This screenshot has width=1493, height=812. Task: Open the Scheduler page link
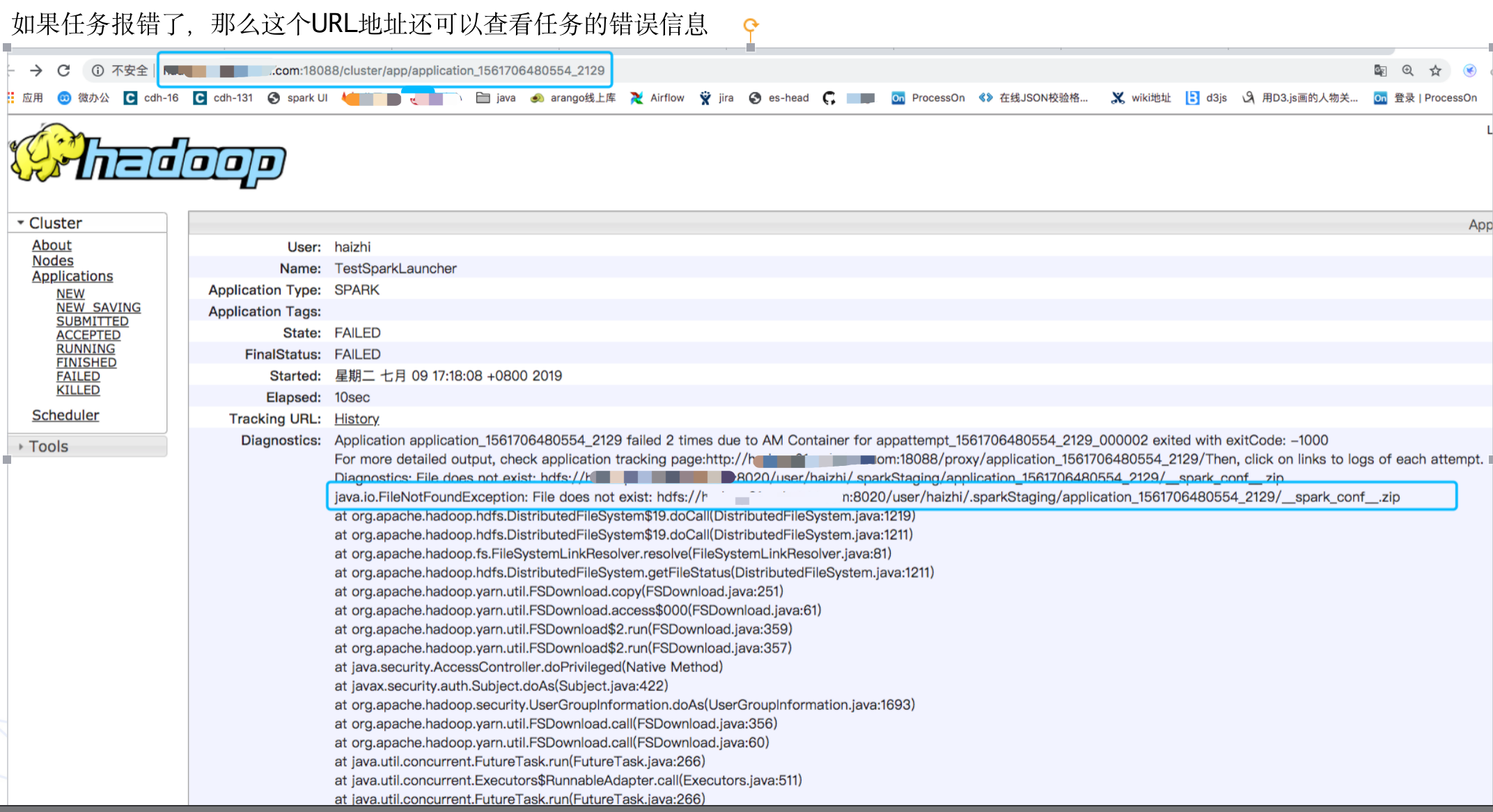[65, 415]
